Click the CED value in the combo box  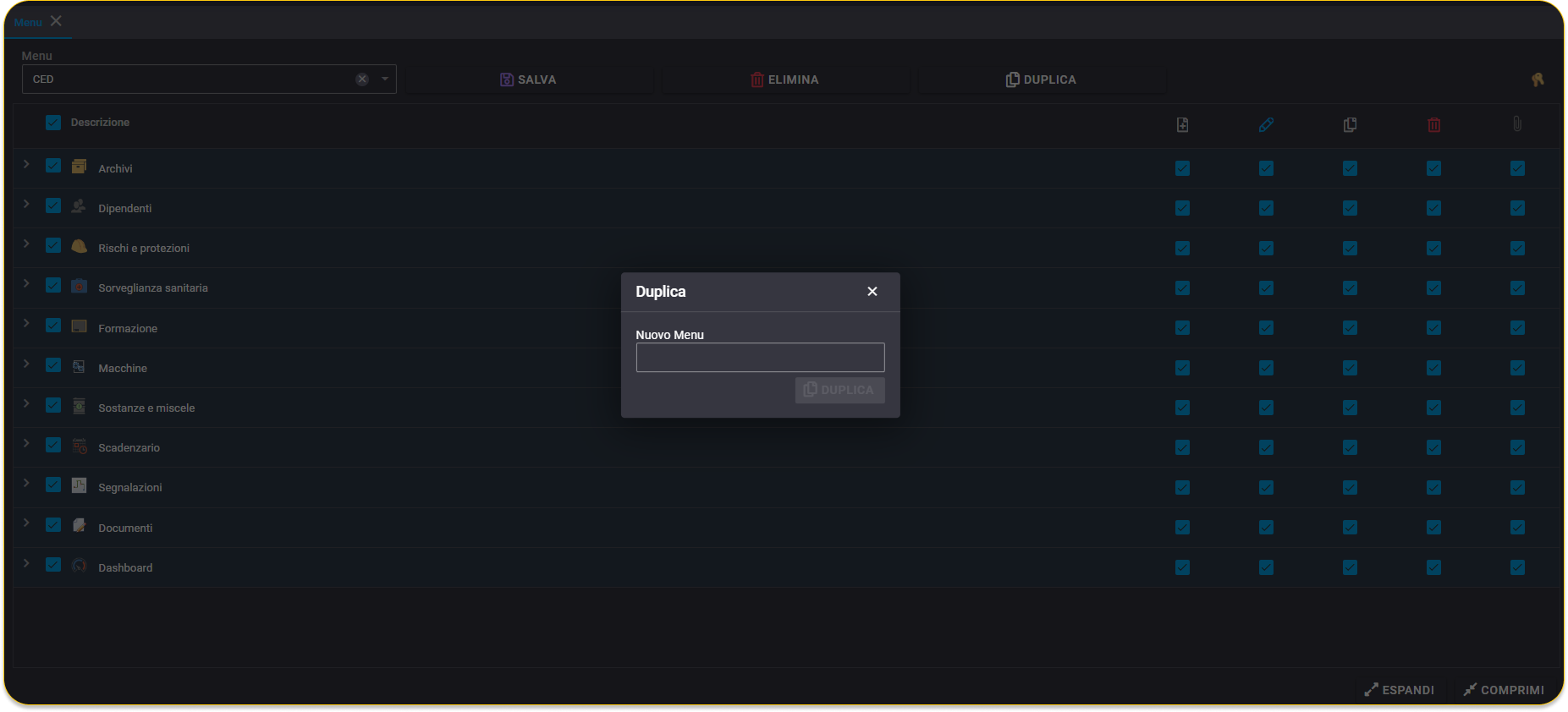(x=43, y=79)
